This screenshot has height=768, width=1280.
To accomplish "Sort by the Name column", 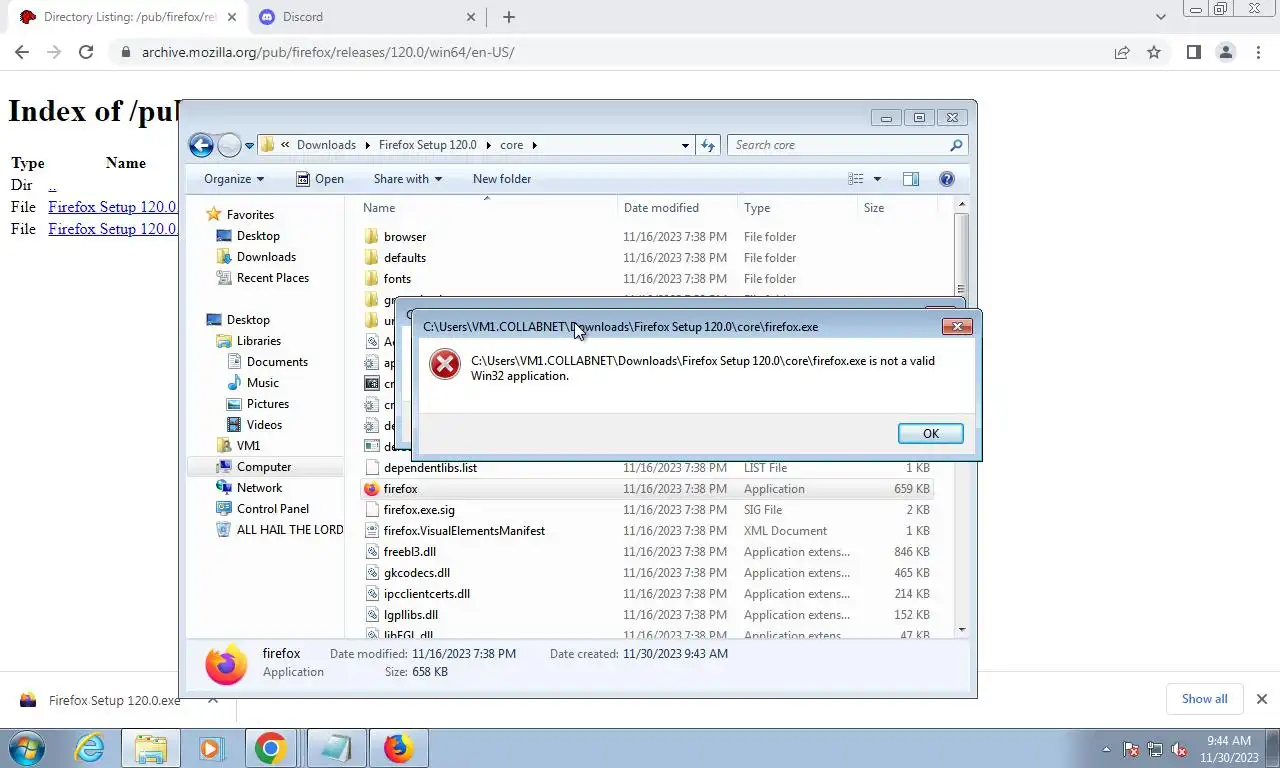I will [488, 208].
